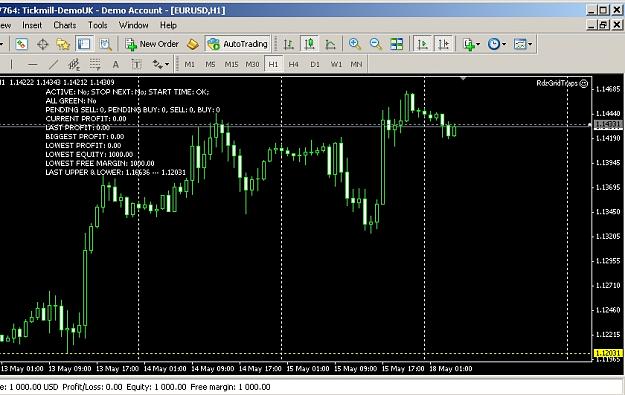Select the text label 'T' tool
Screen dimensions: 625x395
[136, 64]
